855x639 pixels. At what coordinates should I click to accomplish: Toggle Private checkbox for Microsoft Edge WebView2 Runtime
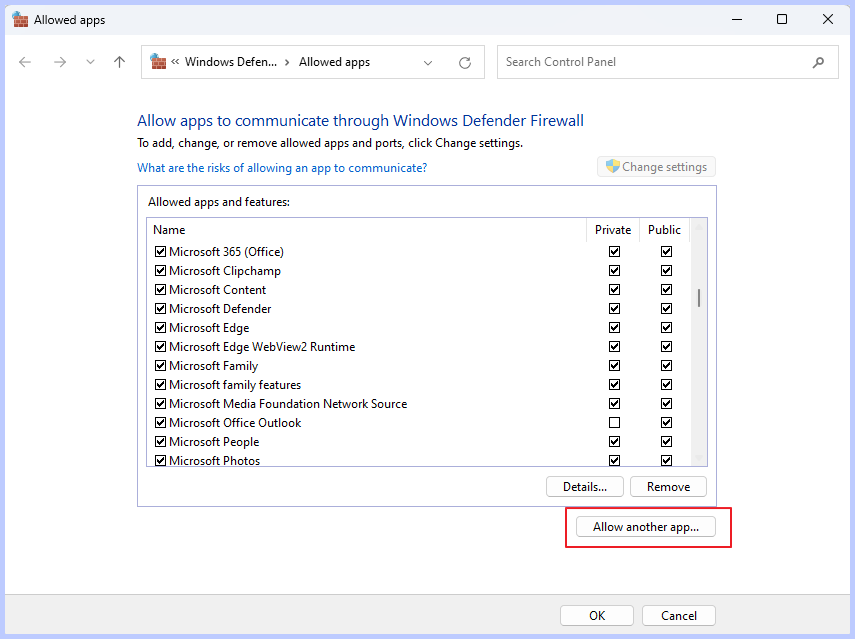click(615, 347)
